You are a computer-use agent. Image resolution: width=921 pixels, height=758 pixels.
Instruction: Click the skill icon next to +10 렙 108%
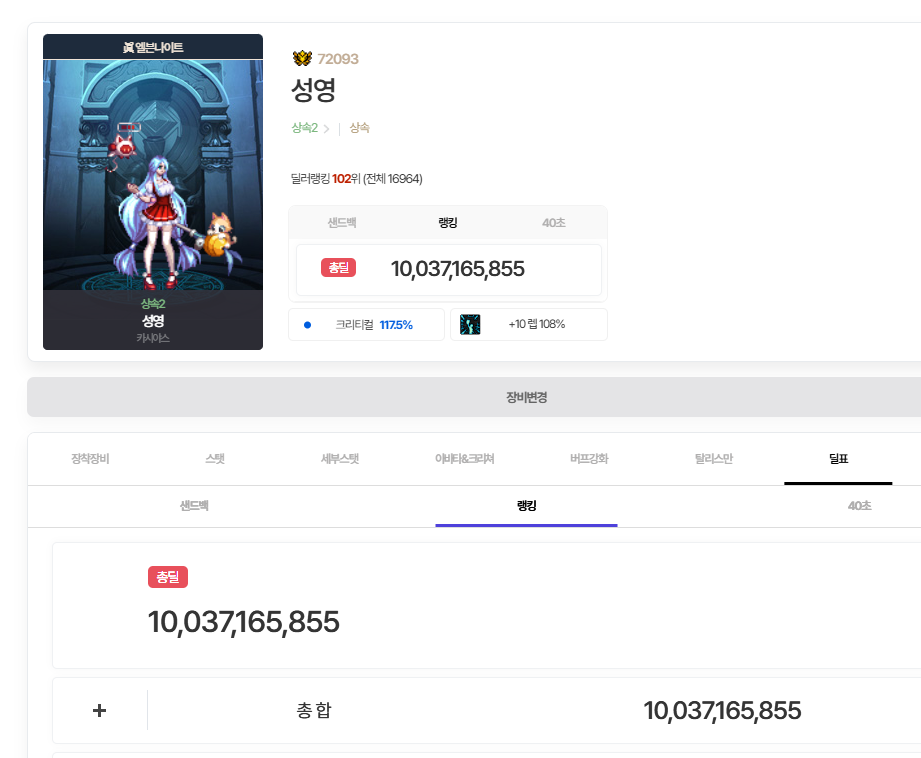tap(470, 324)
